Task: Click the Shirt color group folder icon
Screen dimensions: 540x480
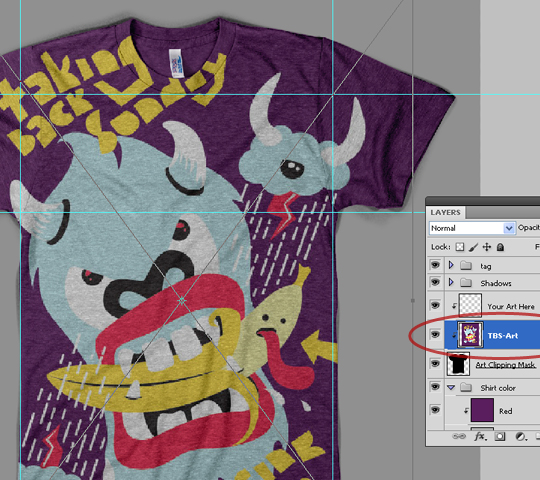Action: tap(466, 387)
